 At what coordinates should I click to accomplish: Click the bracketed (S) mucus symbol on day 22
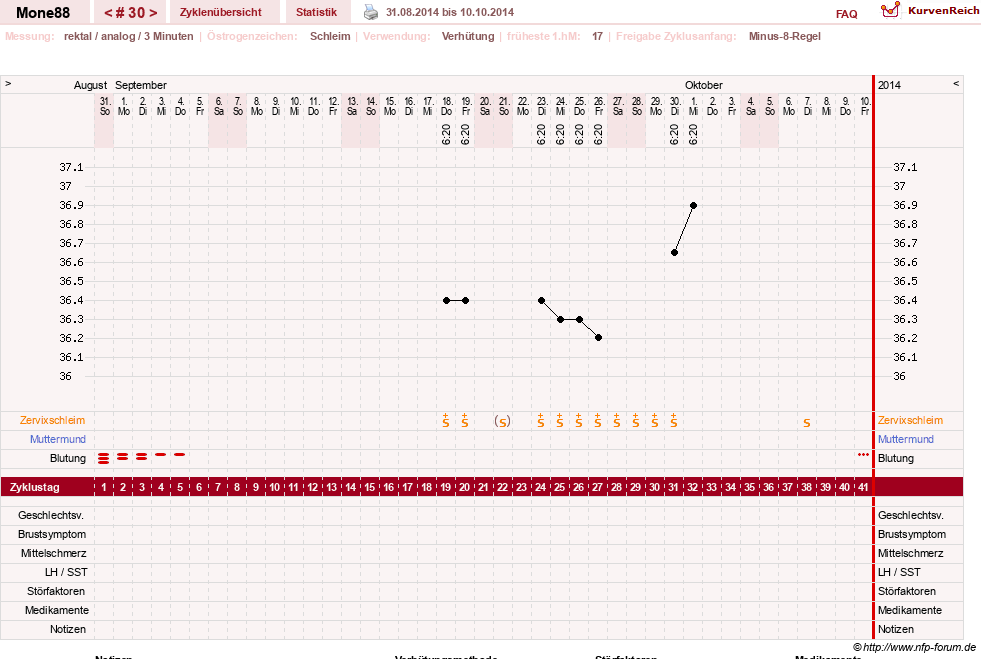pos(502,422)
